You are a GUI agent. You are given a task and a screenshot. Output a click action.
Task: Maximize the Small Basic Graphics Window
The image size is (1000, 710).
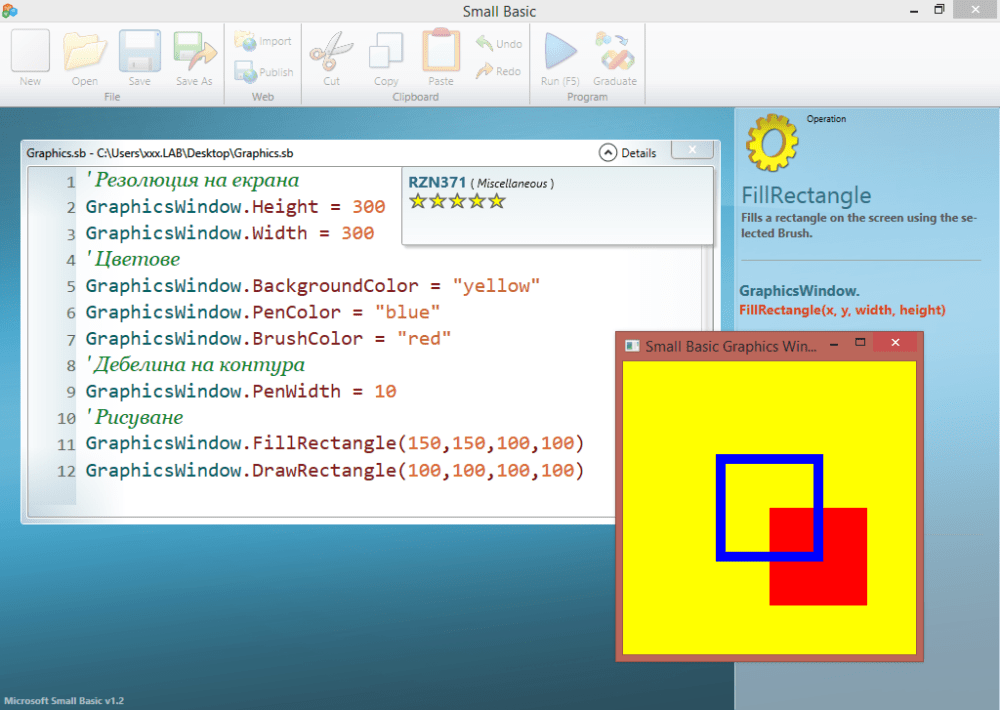pyautogui.click(x=860, y=343)
